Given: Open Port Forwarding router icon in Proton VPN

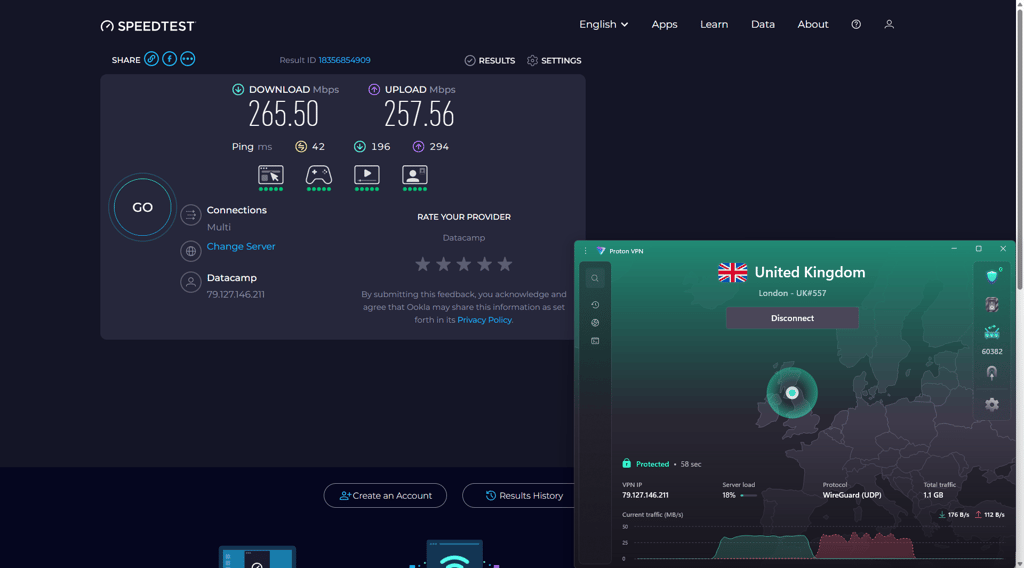Looking at the screenshot, I should tap(992, 332).
